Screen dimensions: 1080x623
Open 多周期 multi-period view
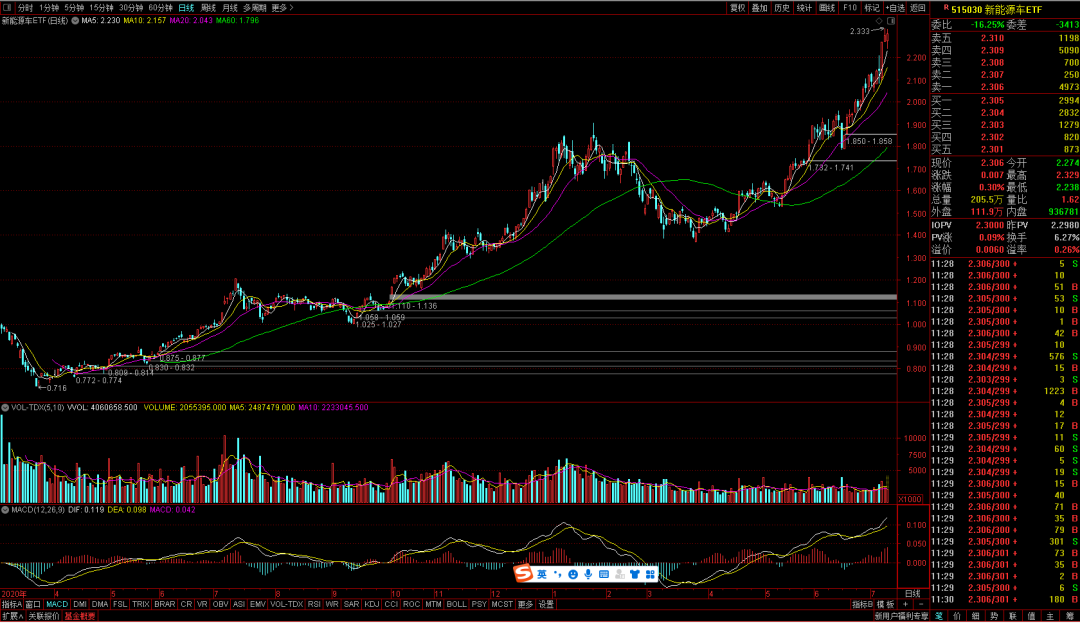pyautogui.click(x=255, y=8)
